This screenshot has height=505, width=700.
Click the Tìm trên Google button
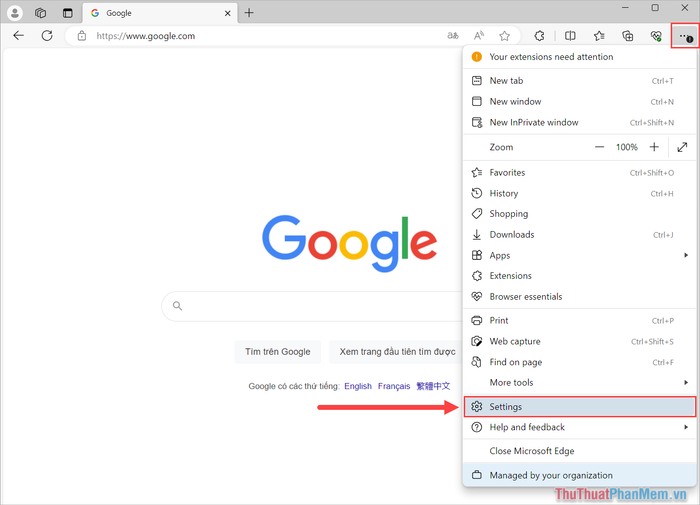pyautogui.click(x=278, y=352)
